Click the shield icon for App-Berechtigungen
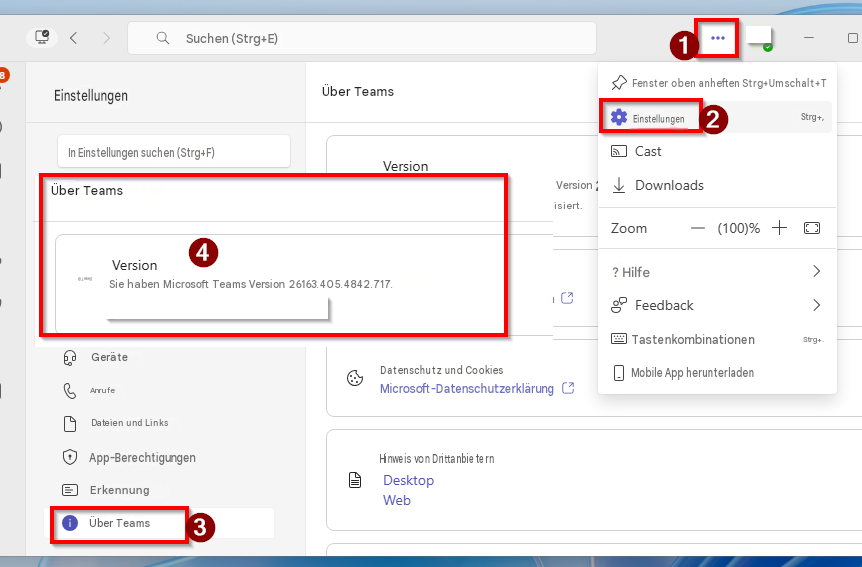The height and width of the screenshot is (567, 862). (x=70, y=457)
